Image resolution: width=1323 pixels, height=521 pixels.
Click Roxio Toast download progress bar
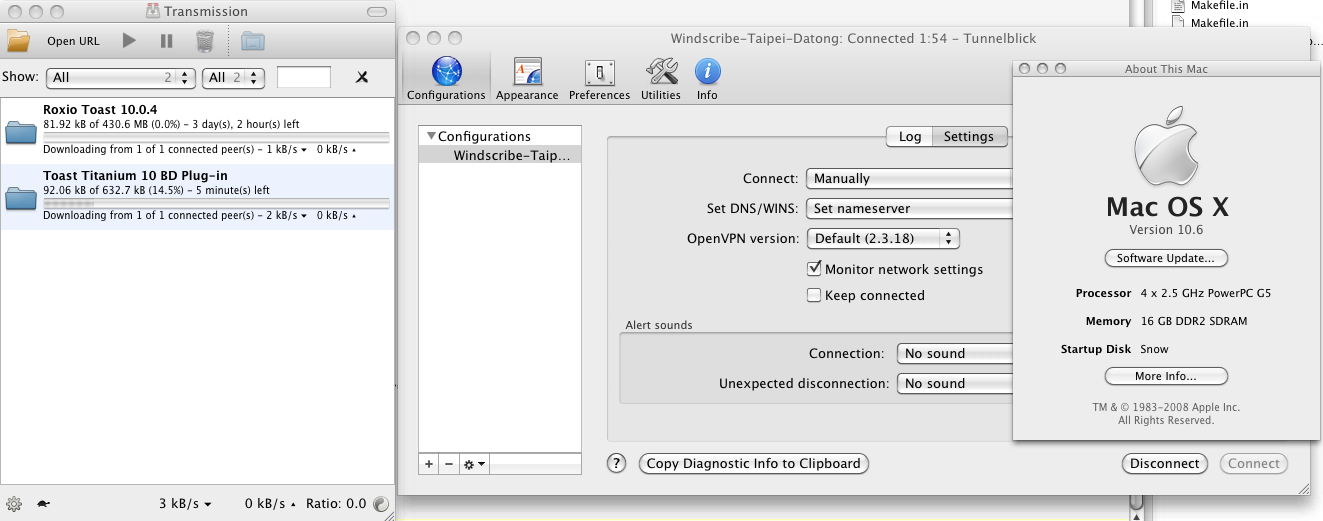pyautogui.click(x=216, y=136)
